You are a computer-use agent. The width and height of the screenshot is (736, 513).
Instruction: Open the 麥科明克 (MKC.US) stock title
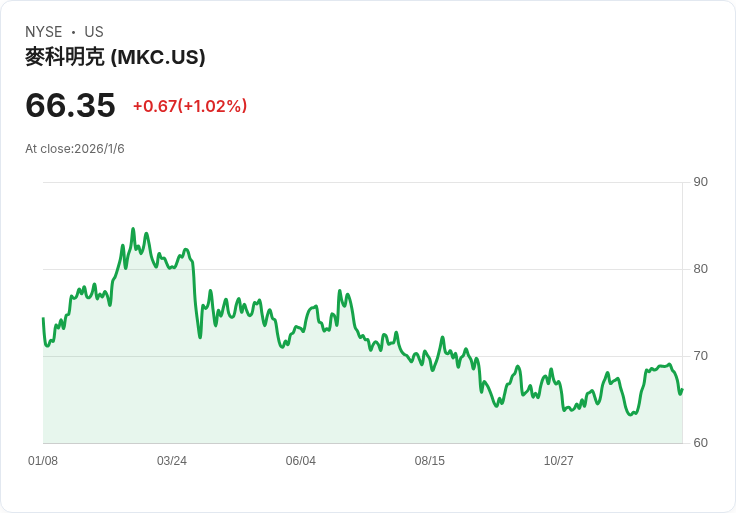[x=115, y=57]
